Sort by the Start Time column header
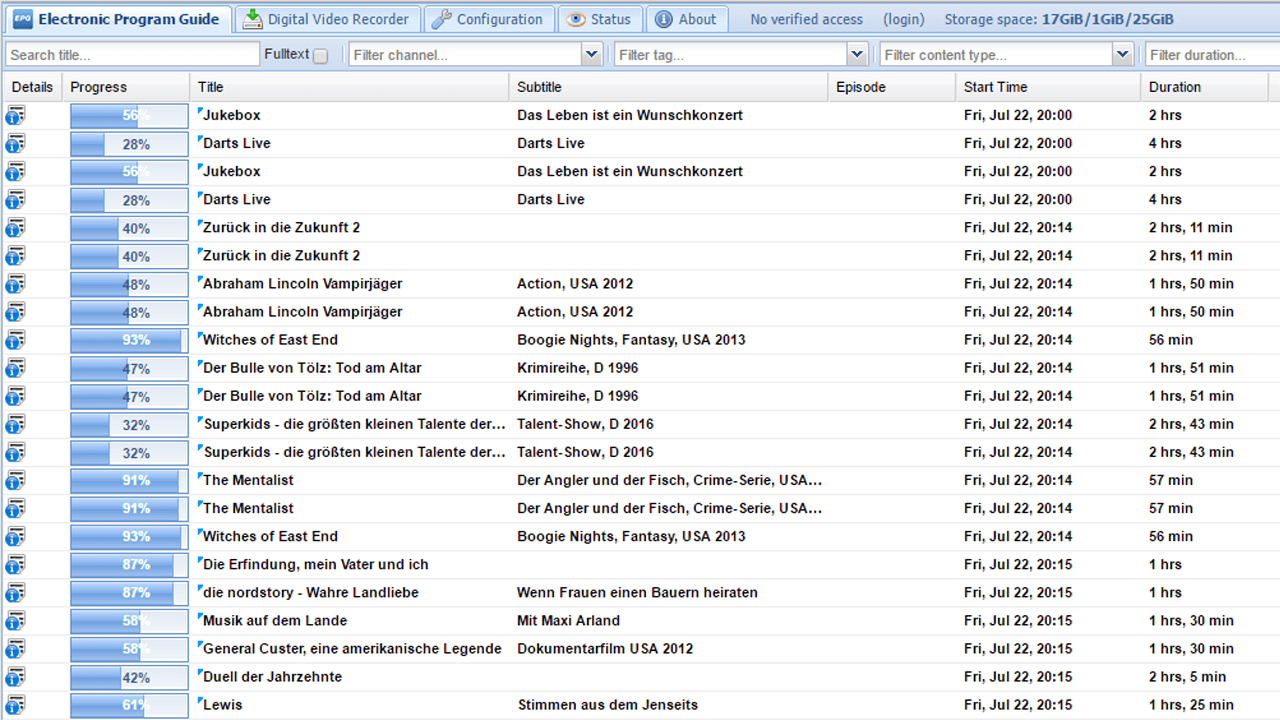 click(x=995, y=87)
